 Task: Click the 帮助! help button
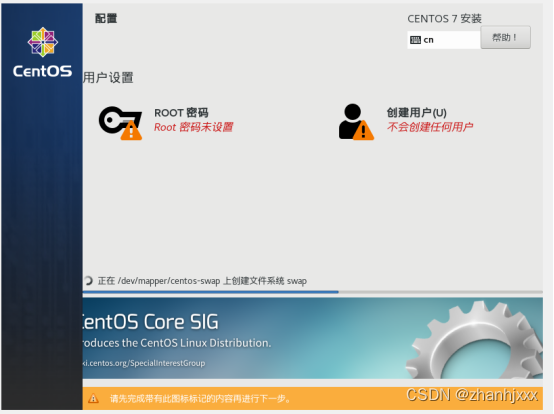tap(505, 37)
